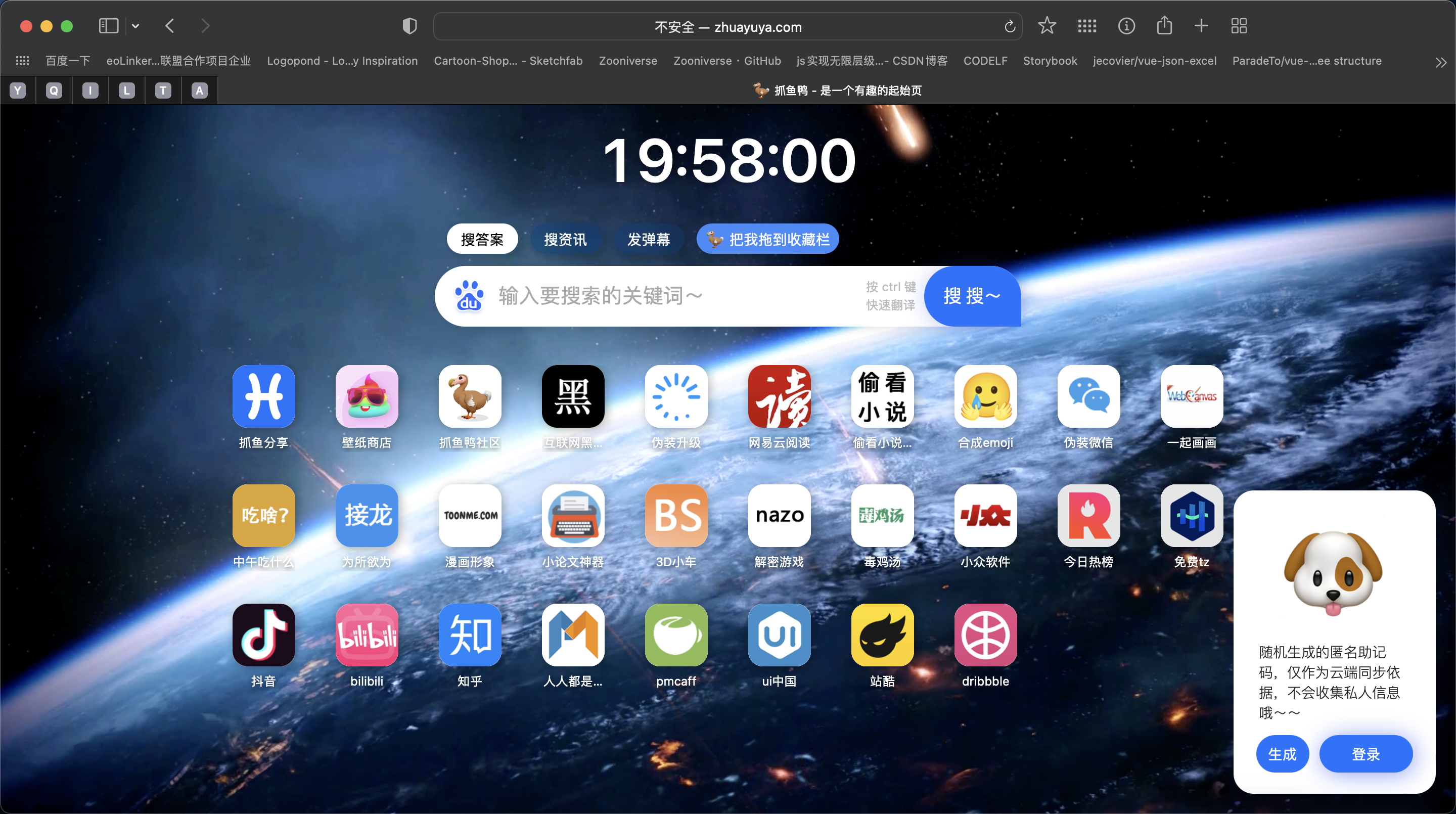Open the Share toolbar icon
Screen dimensions: 1456x814
(x=1164, y=25)
